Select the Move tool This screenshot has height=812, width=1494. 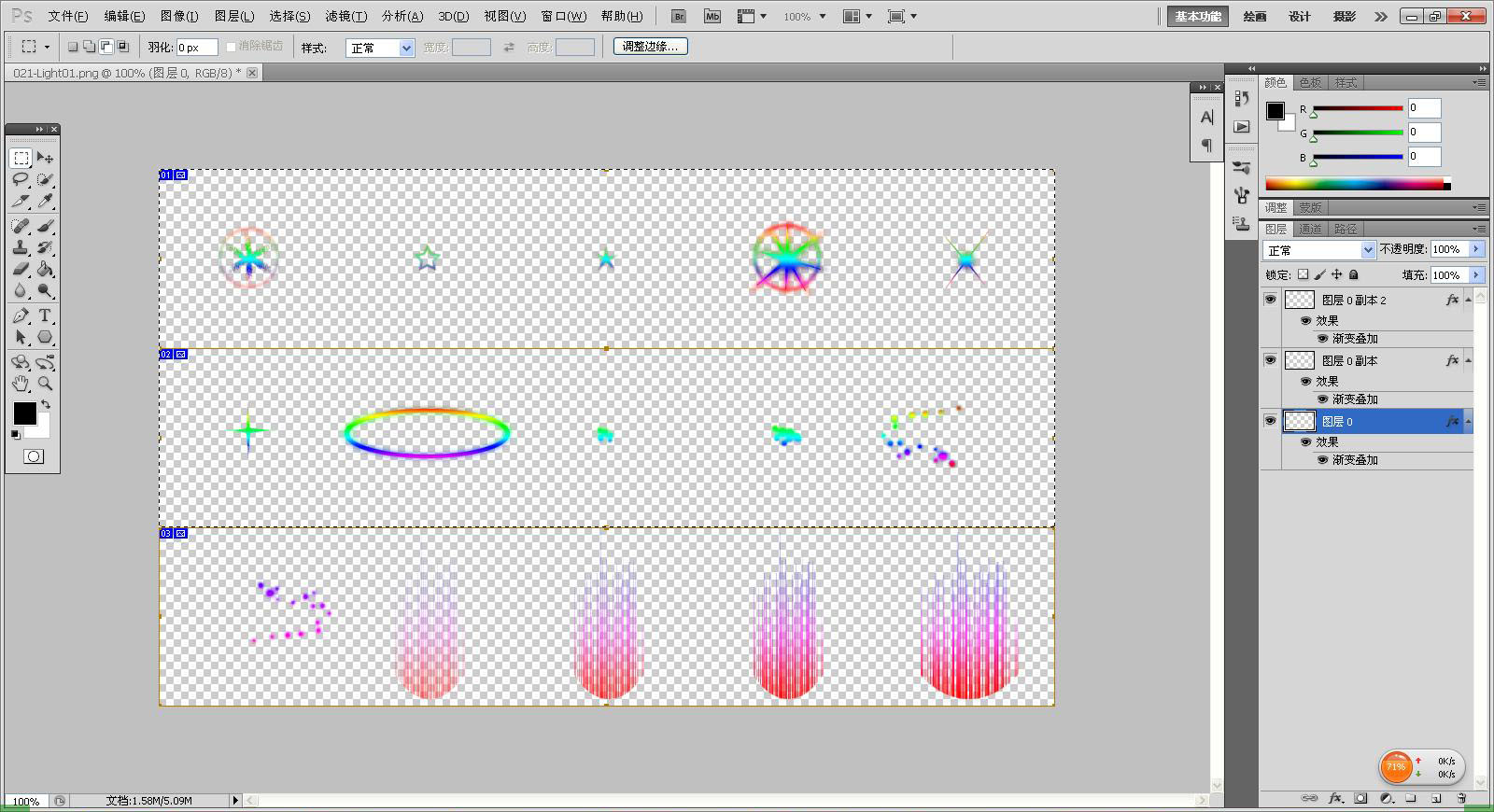[45, 158]
